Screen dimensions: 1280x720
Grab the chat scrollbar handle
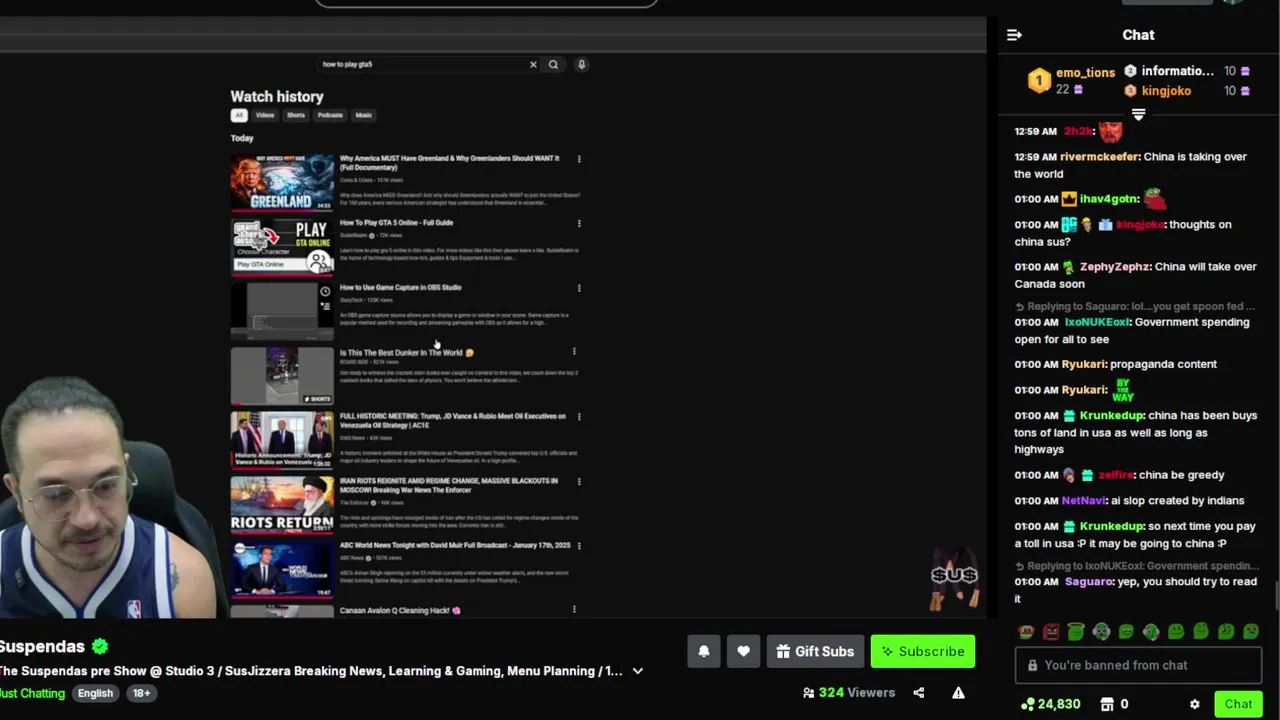click(x=1276, y=594)
